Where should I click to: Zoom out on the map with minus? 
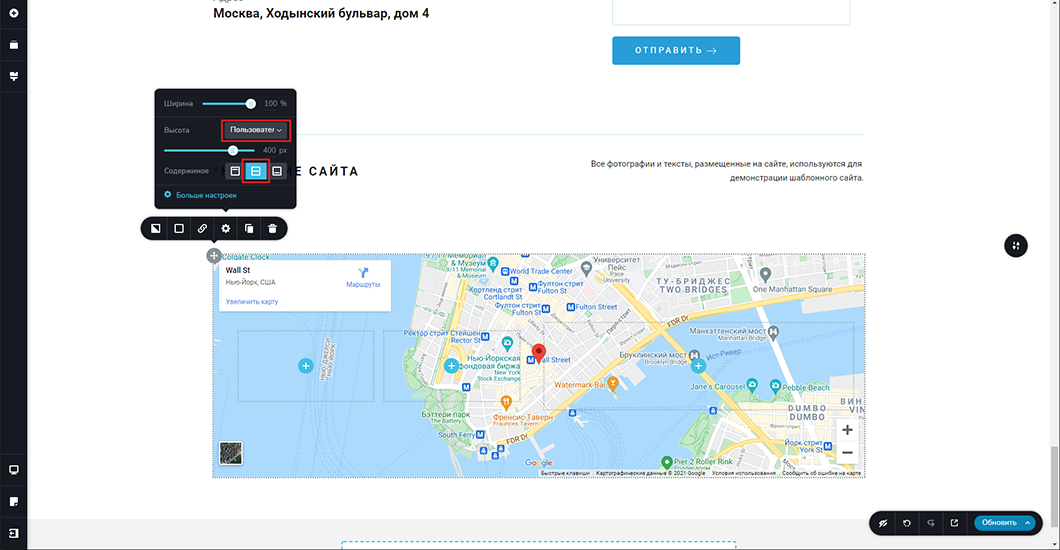[x=847, y=453]
